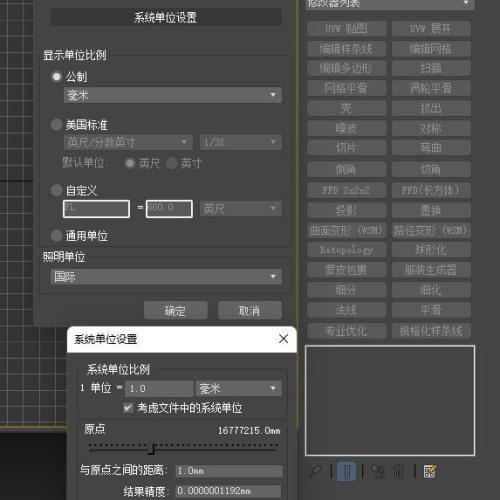
Task: Close the 系统单位设置 dialog
Action: point(283,339)
